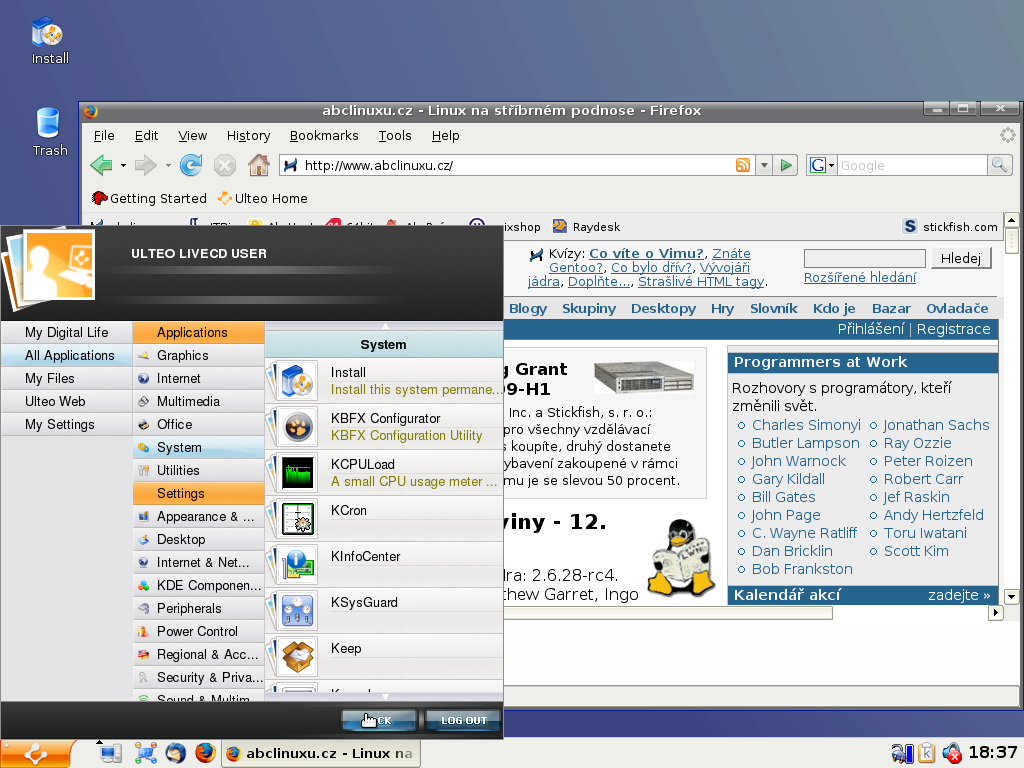Click the page's vertical scrollbar down arrow

click(x=1011, y=596)
